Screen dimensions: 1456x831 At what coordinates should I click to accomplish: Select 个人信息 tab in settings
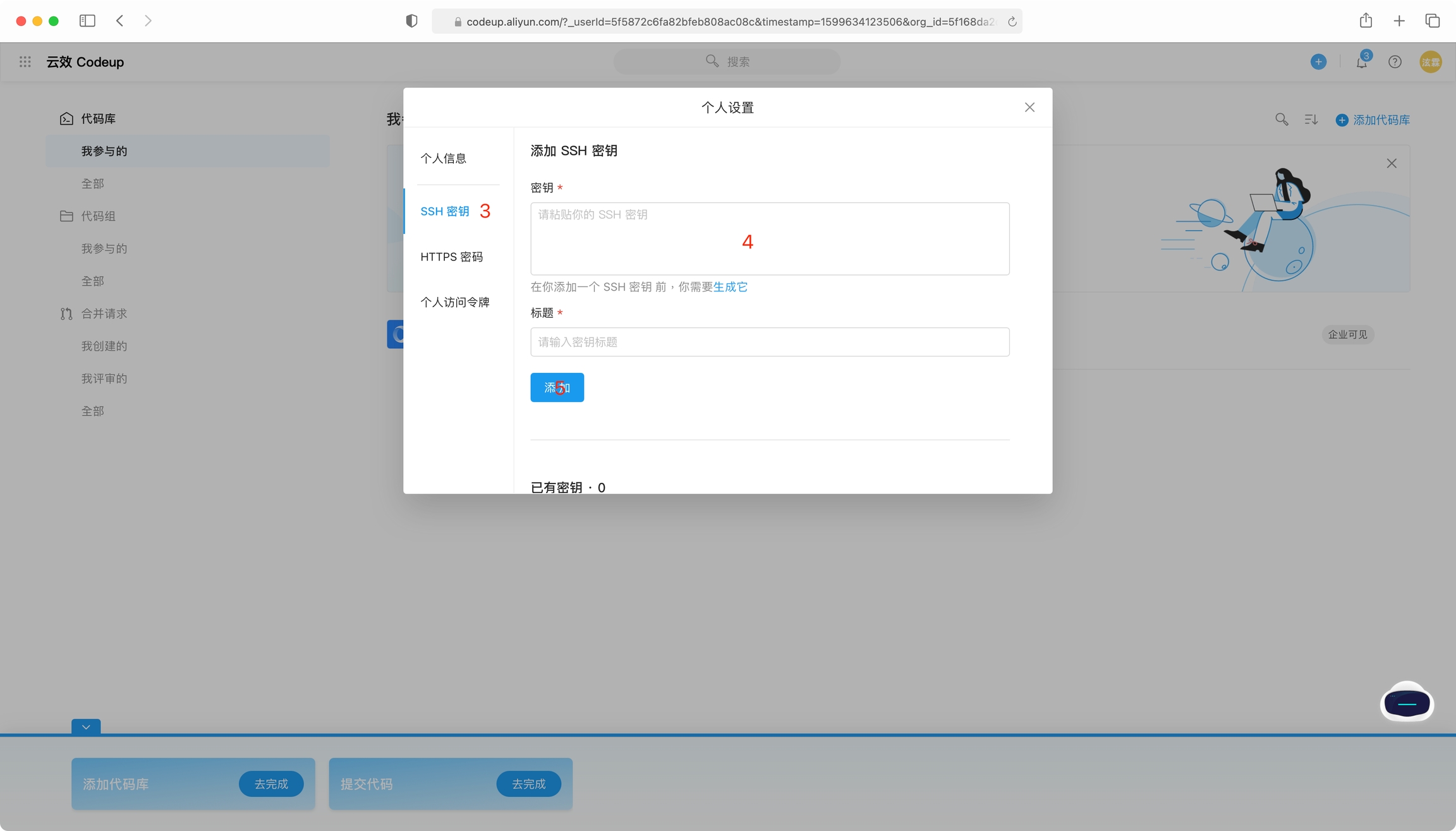coord(443,158)
